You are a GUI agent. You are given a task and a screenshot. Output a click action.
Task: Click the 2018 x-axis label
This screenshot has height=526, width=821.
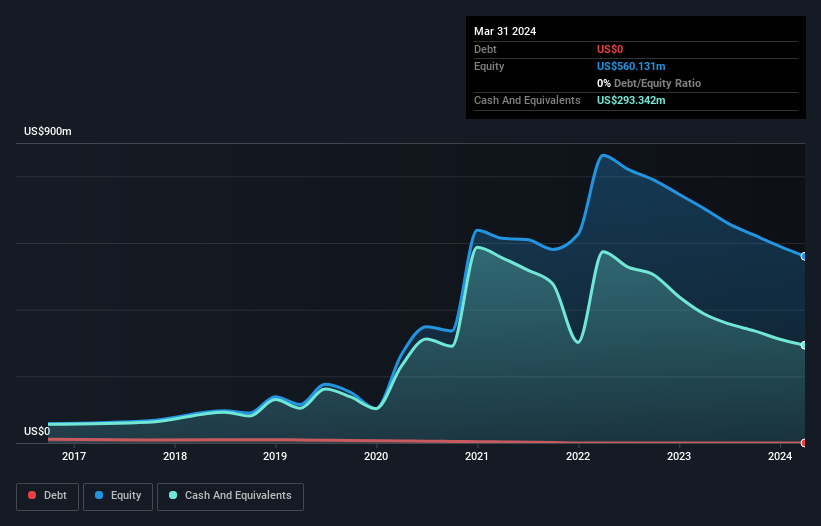pyautogui.click(x=175, y=456)
